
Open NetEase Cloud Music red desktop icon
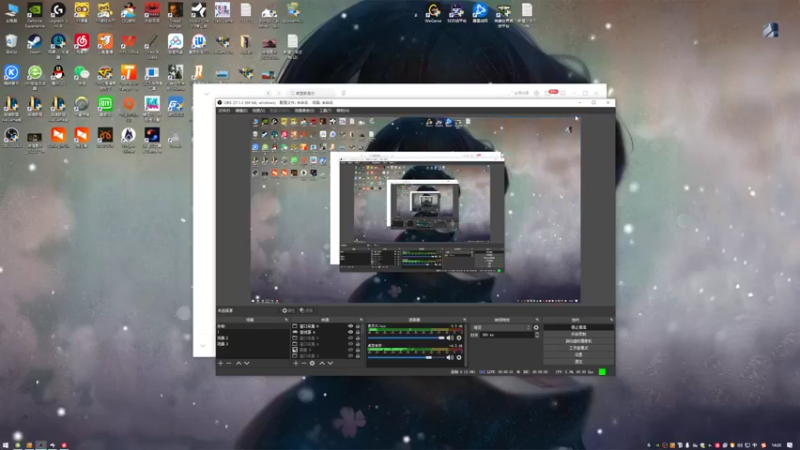81,44
